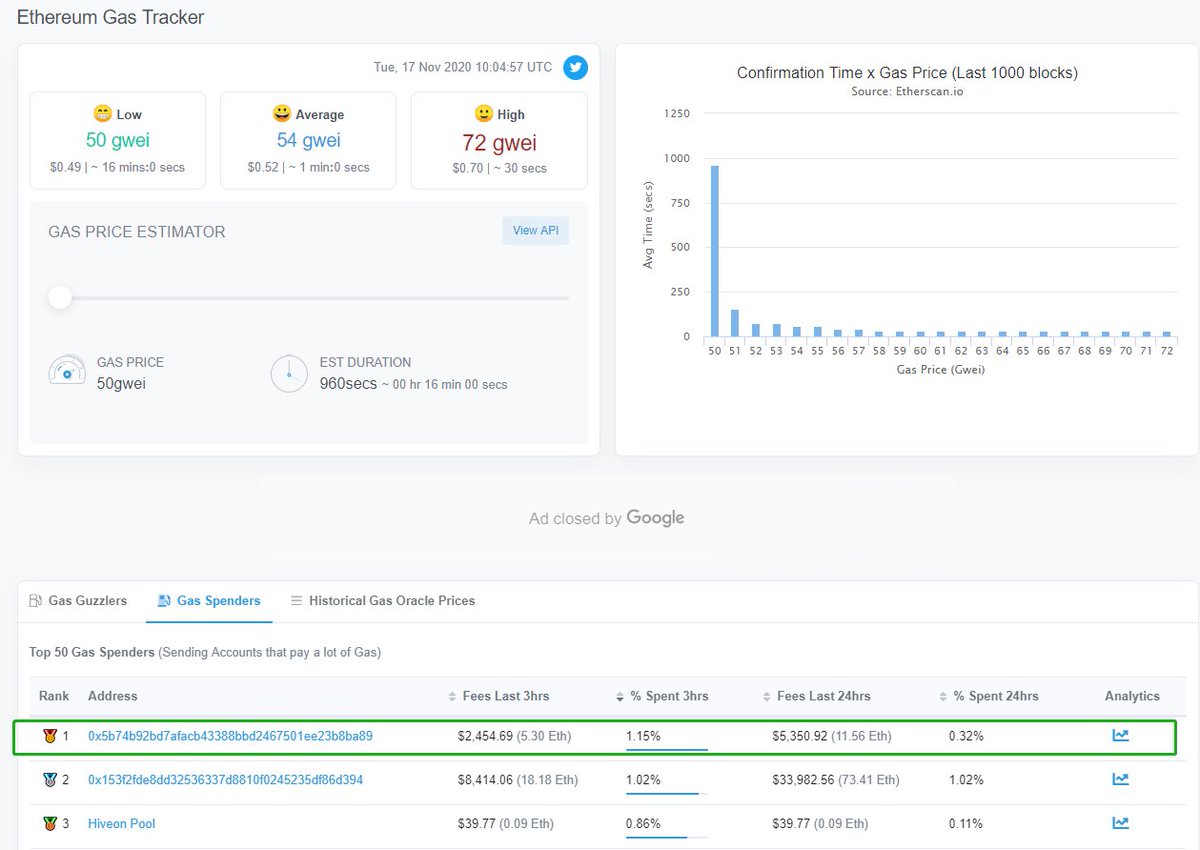
Task: Sort table by Fees Last 24hrs column
Action: 817,696
